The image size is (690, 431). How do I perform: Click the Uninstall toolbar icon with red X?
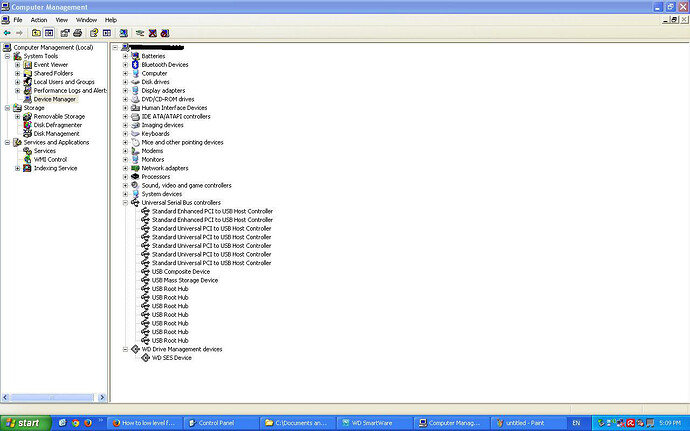point(153,33)
